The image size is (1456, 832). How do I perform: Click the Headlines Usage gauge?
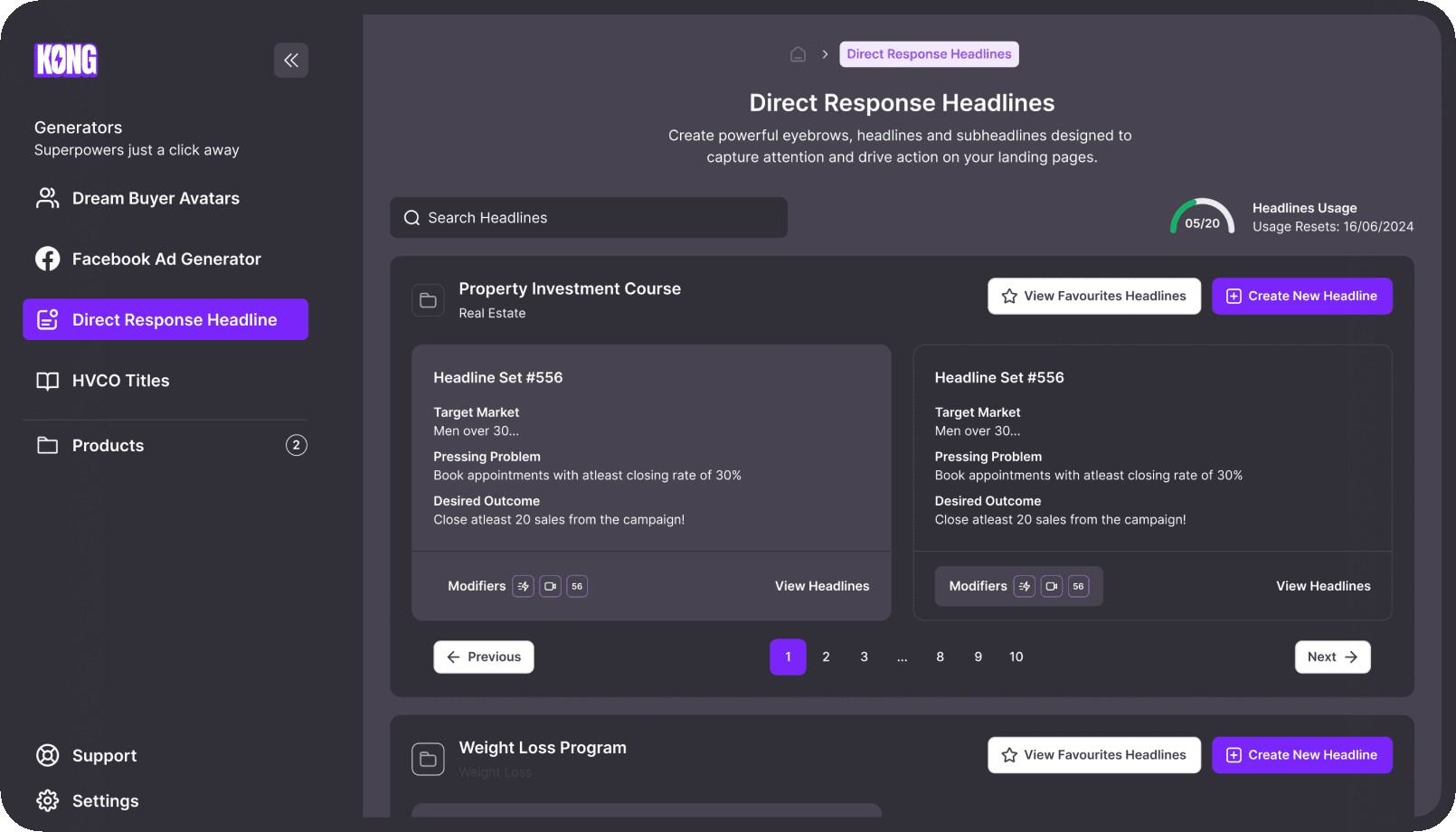(1202, 218)
